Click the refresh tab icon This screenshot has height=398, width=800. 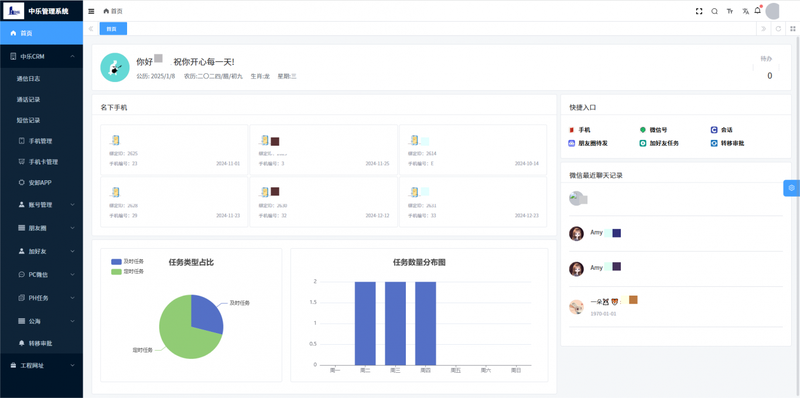[779, 29]
